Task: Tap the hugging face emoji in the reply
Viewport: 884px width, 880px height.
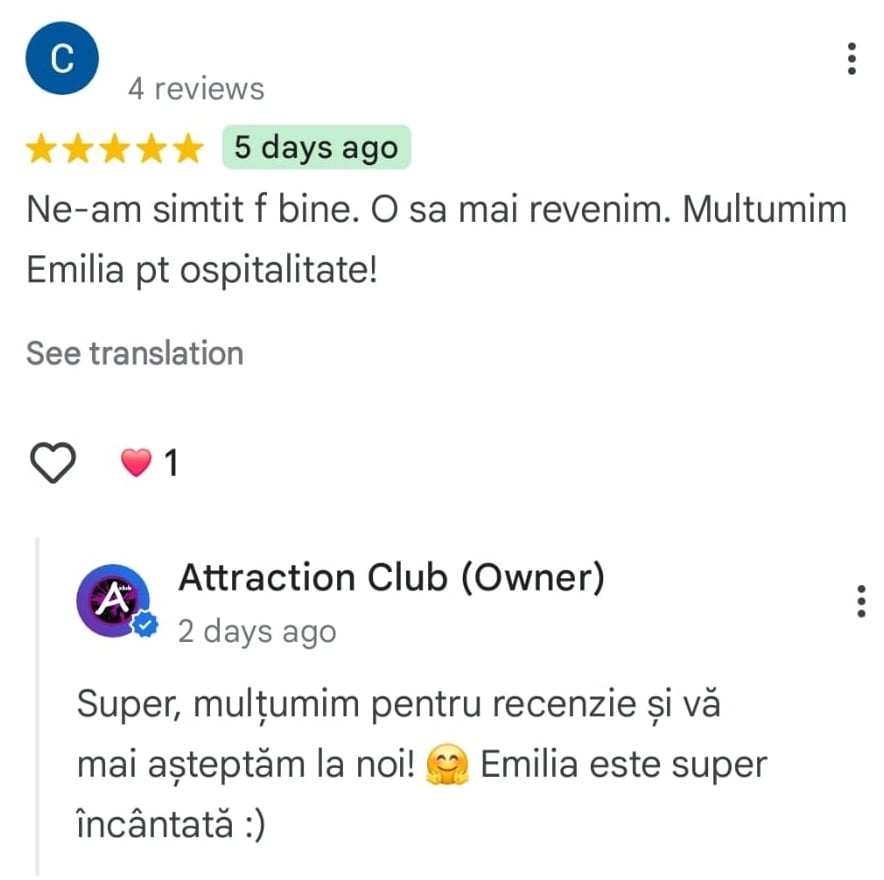Action: click(x=447, y=765)
